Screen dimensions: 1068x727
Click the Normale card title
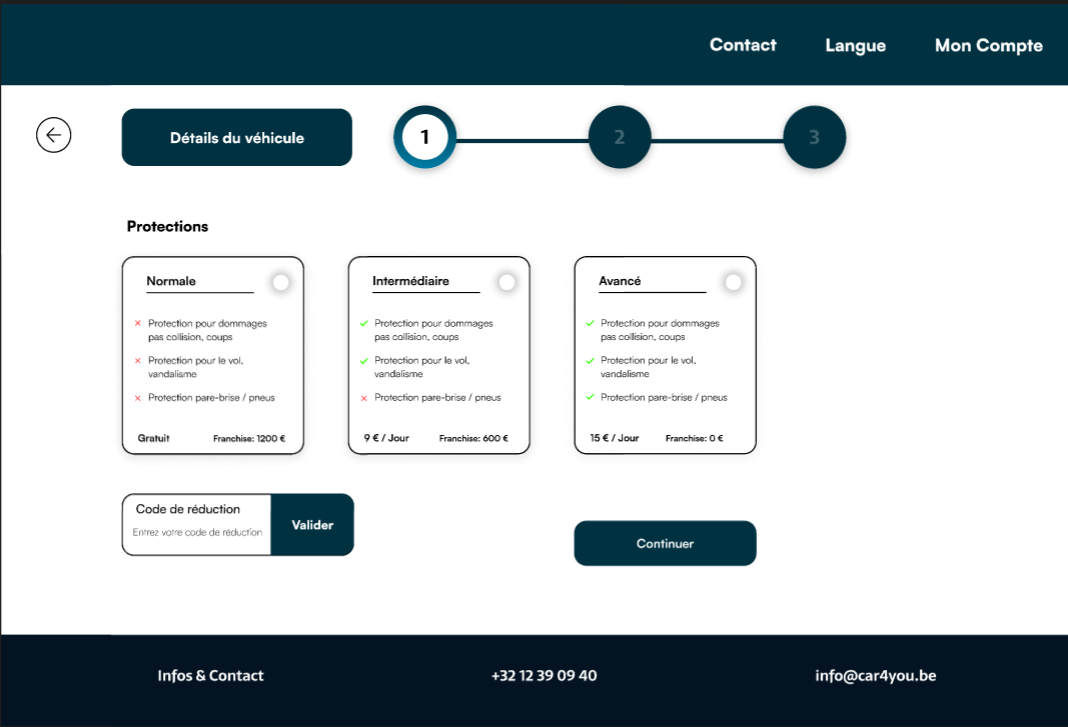(171, 281)
